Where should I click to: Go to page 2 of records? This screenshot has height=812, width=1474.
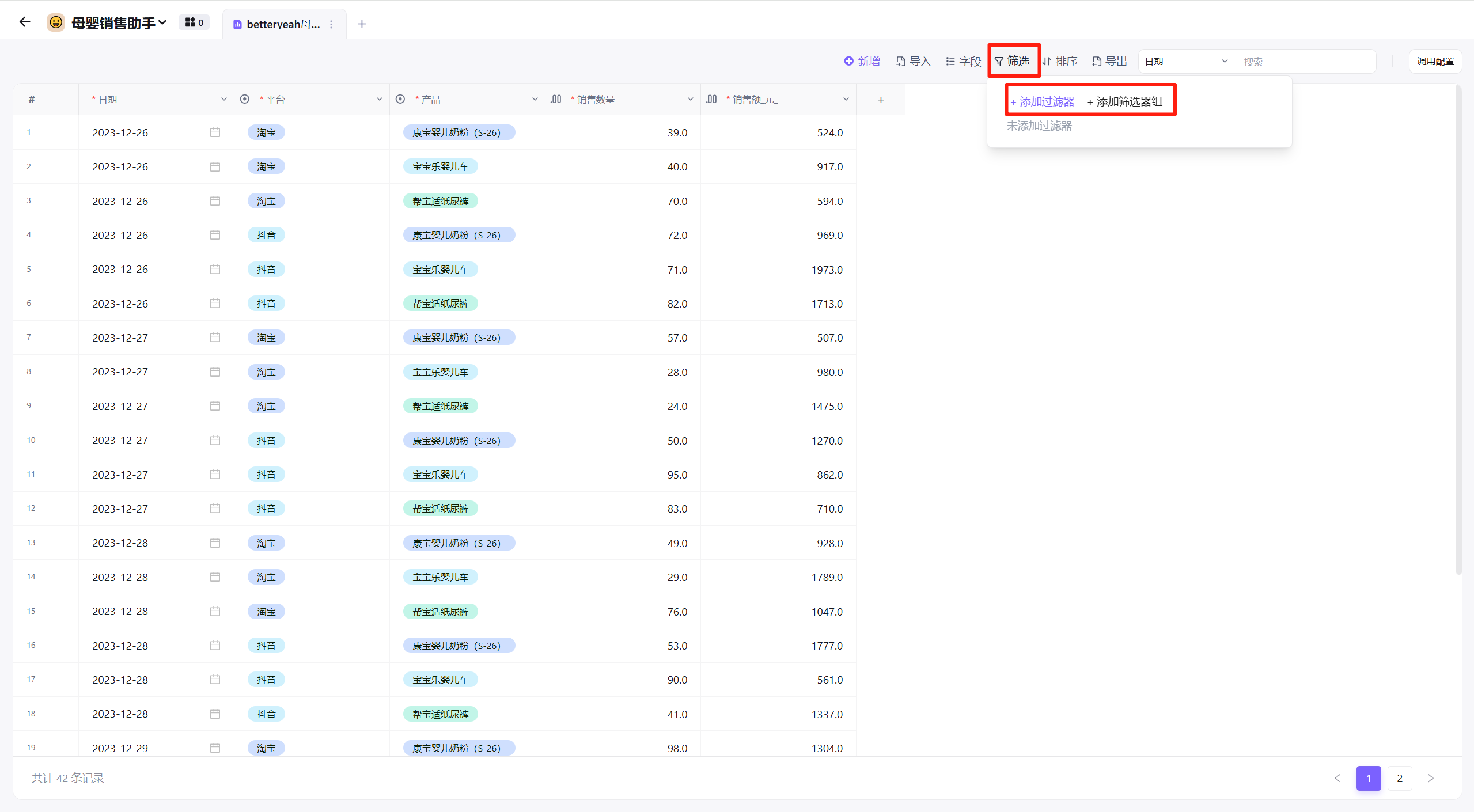[x=1400, y=778]
